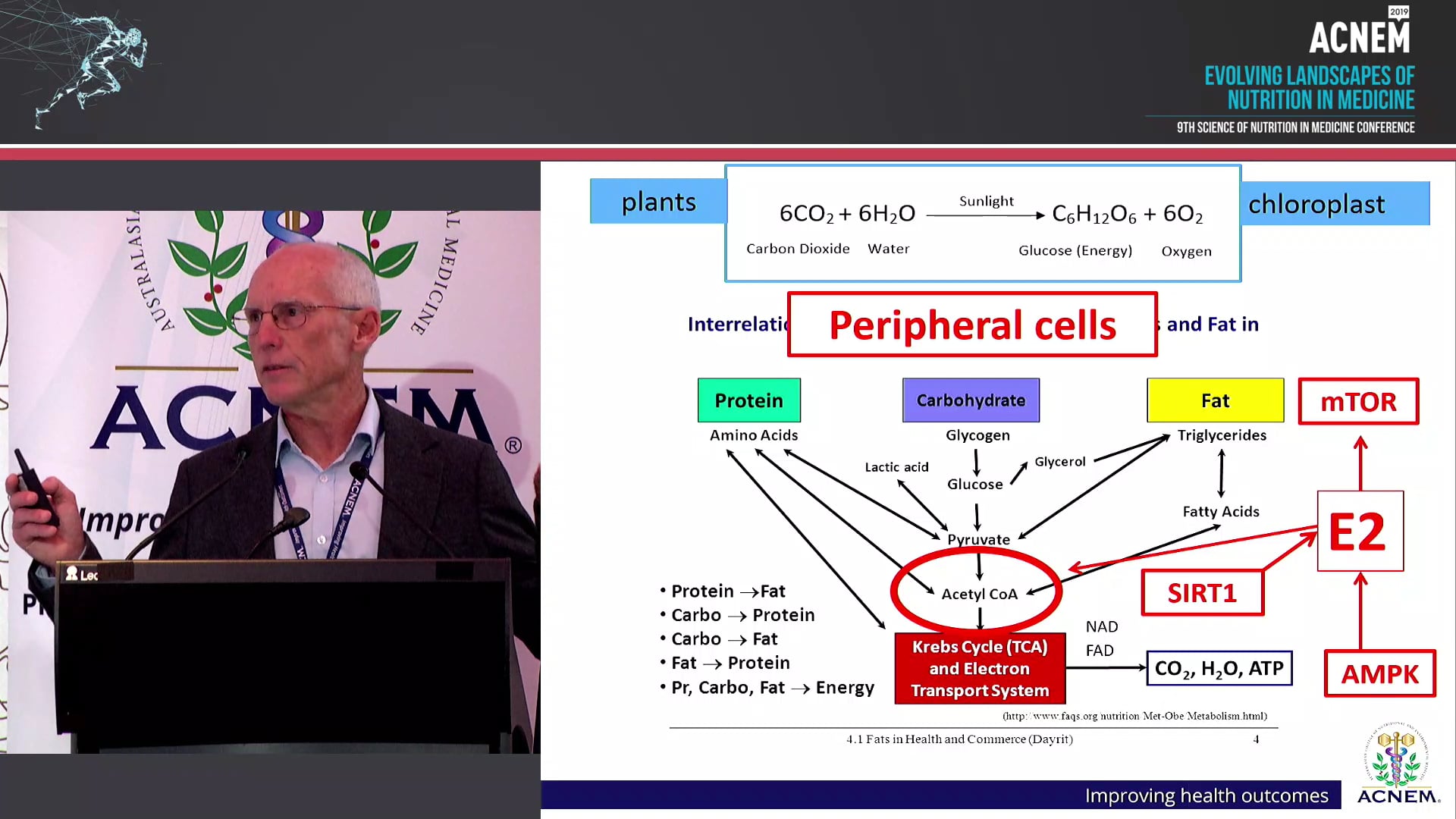Click the mTOR box on the slide
Viewport: 1456px width, 819px height.
(x=1357, y=402)
